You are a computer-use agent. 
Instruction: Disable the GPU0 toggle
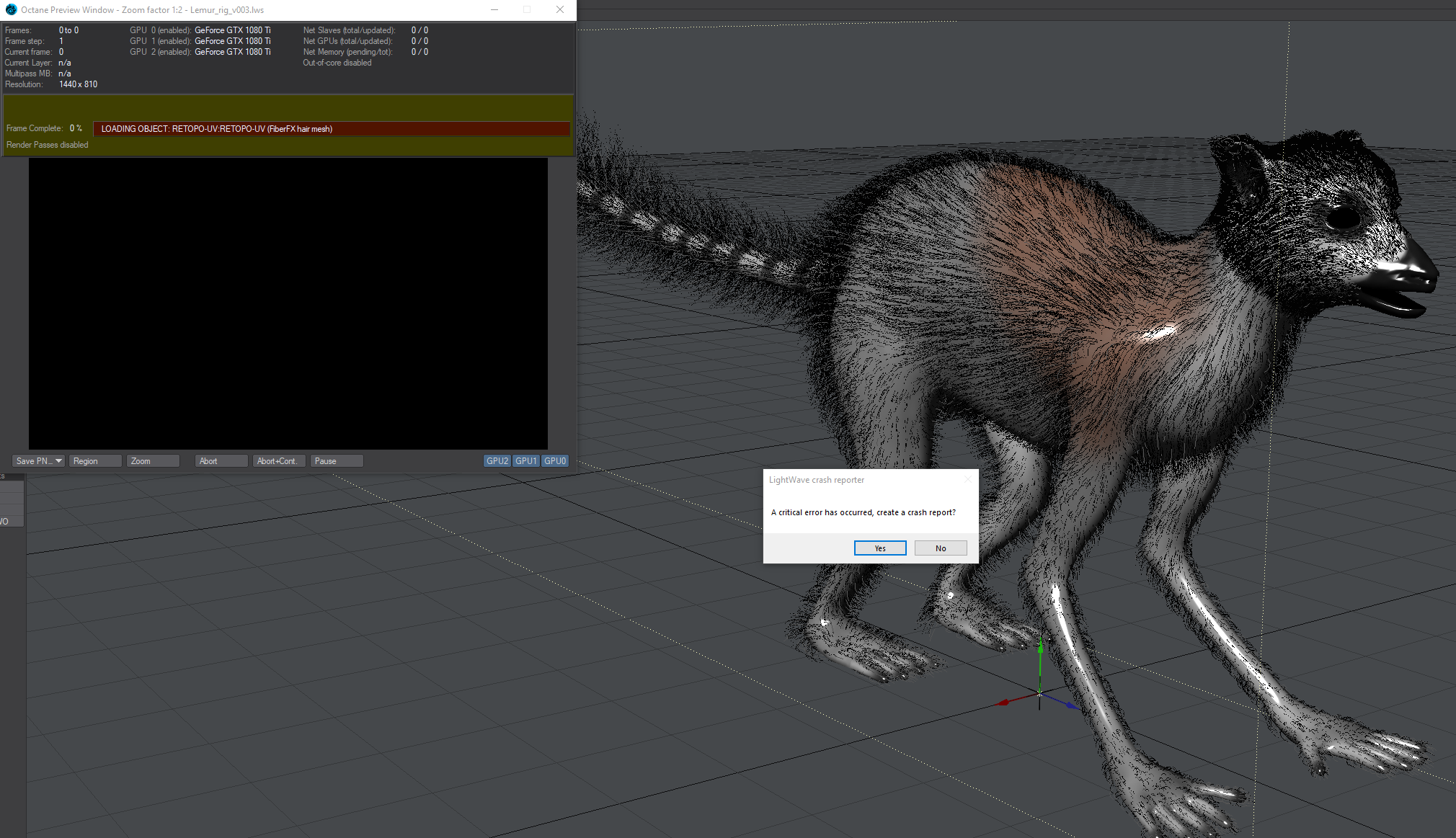(x=555, y=461)
